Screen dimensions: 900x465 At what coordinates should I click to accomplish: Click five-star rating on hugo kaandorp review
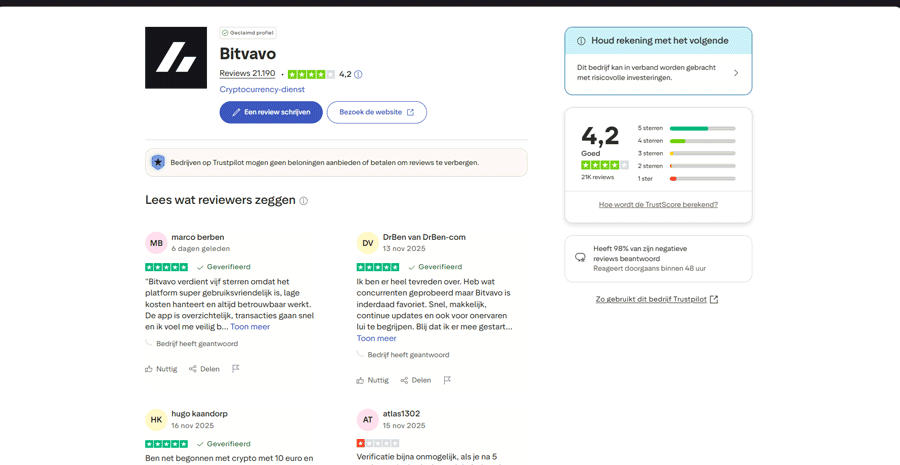pyautogui.click(x=166, y=444)
